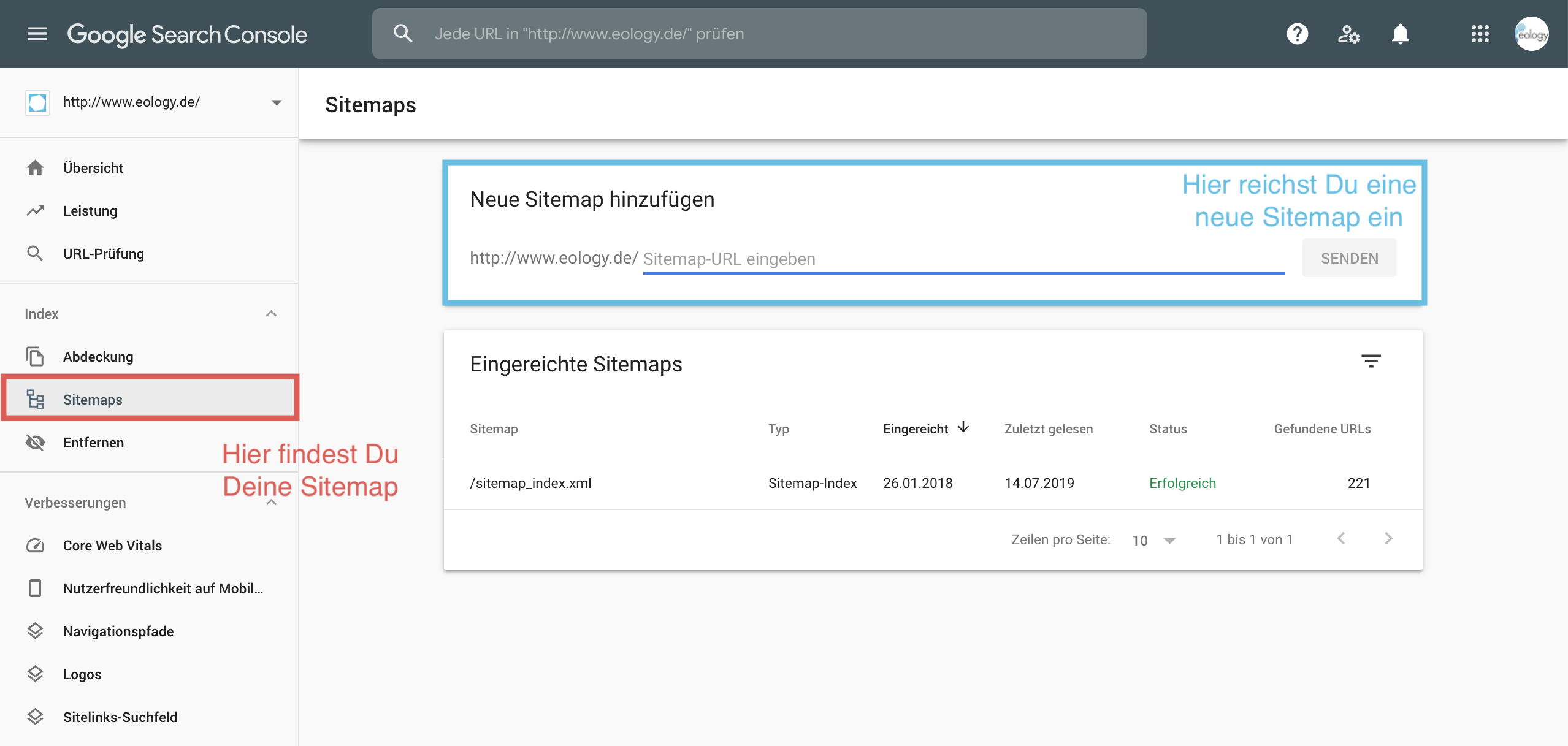Collapse the Verbesserungen section
The height and width of the screenshot is (746, 1568).
(x=272, y=503)
